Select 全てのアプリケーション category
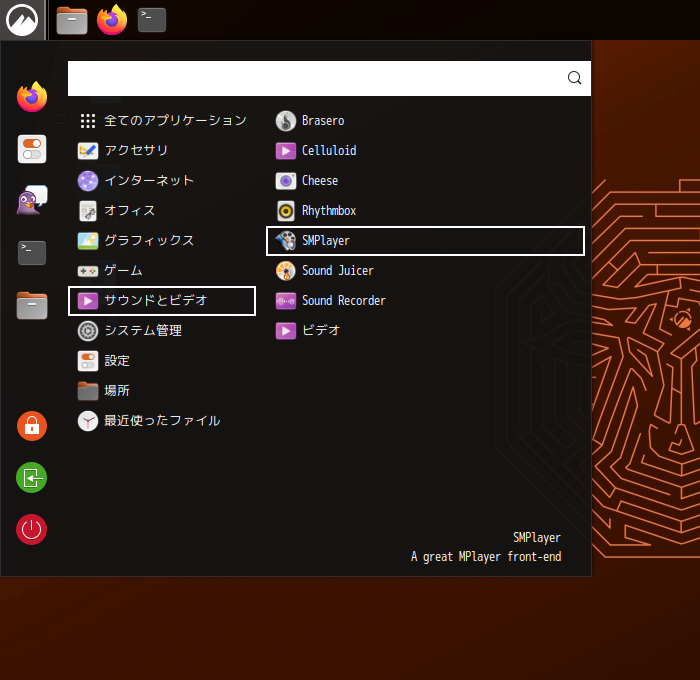This screenshot has width=700, height=680. coord(162,121)
